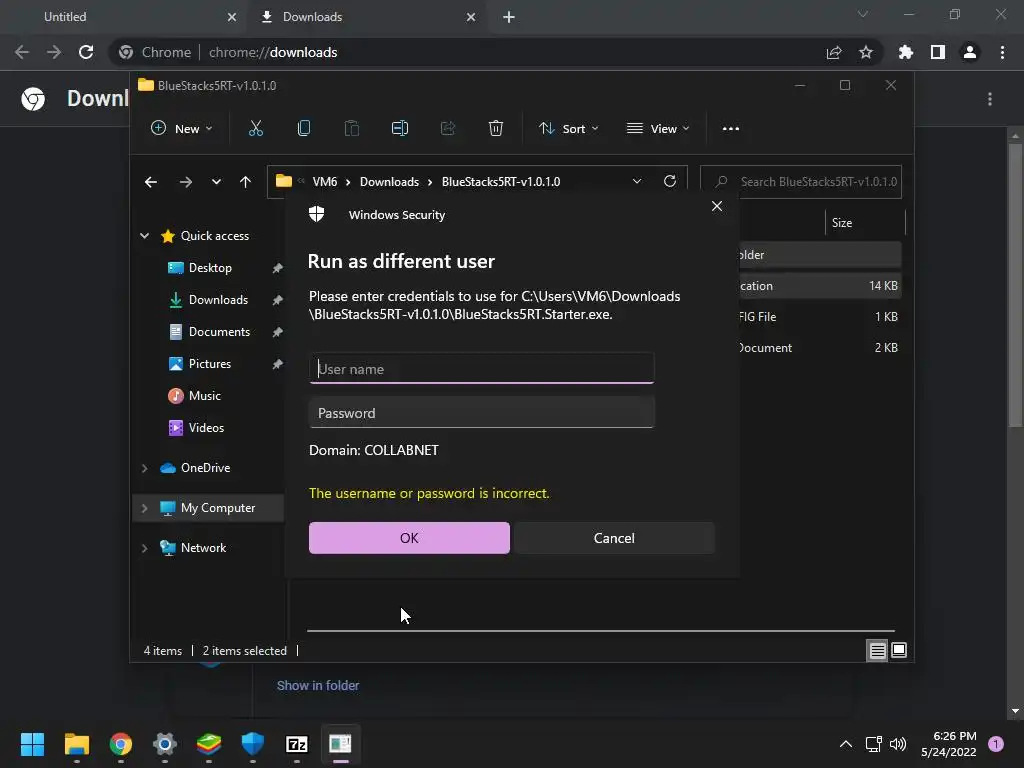Click the User name field
The image size is (1024, 768).
tap(481, 369)
